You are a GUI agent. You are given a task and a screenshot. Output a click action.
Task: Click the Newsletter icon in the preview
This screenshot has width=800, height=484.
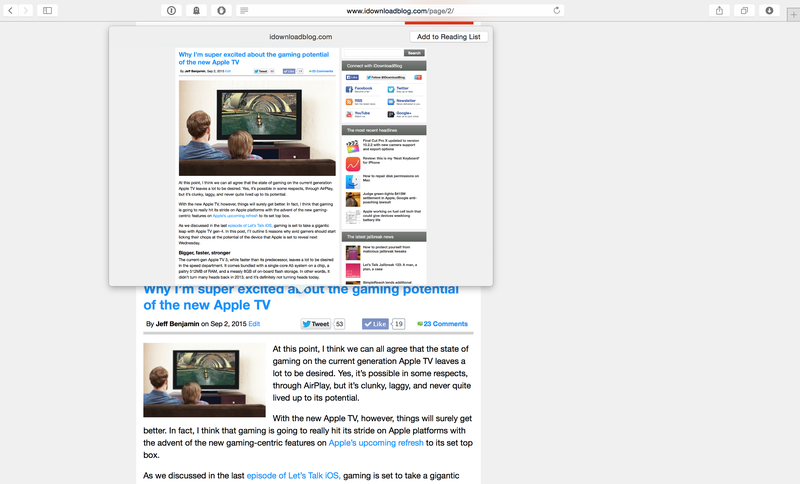point(391,102)
